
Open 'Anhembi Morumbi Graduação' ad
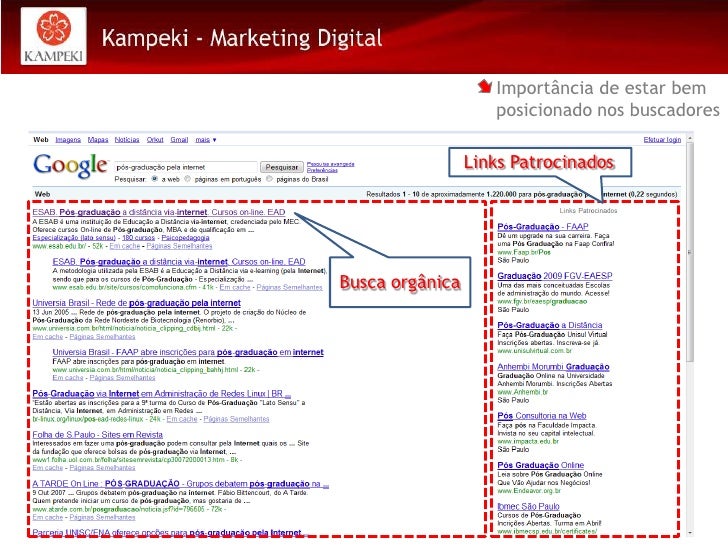click(x=553, y=367)
